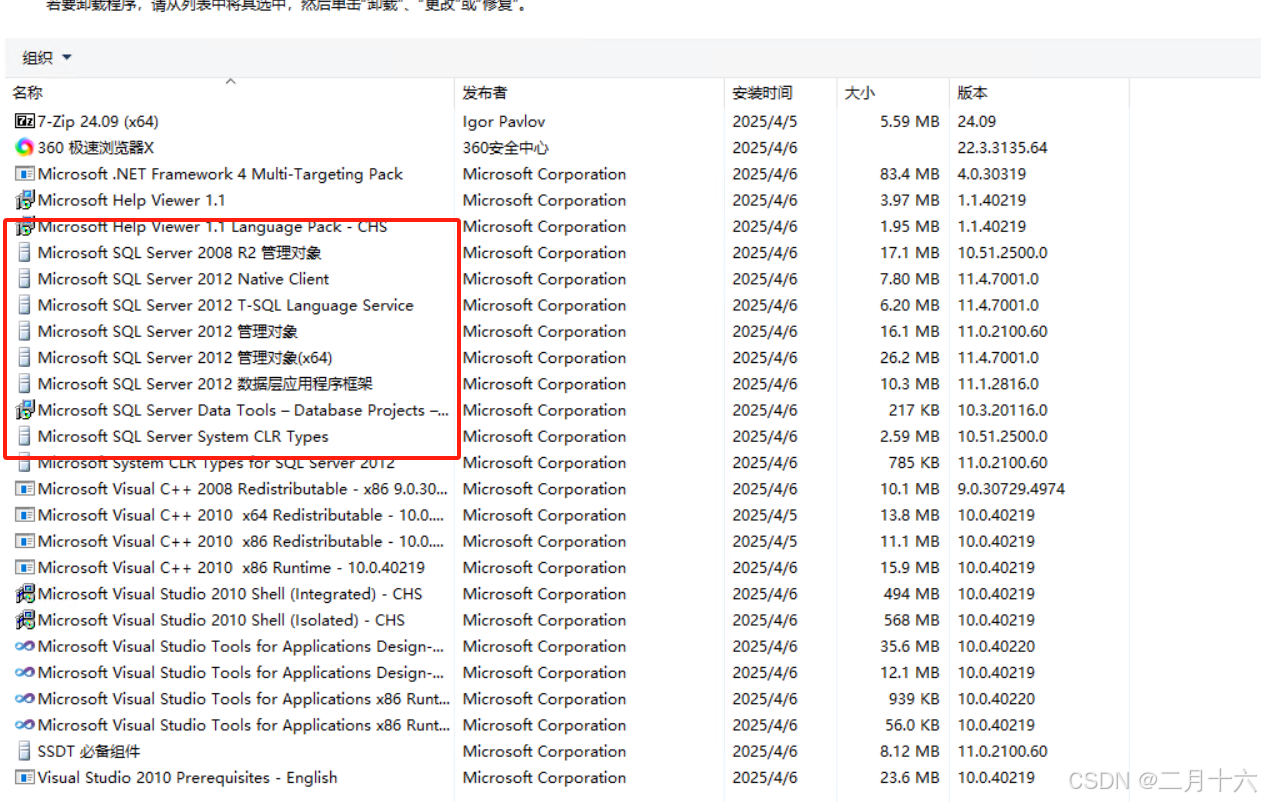Viewport: 1261px width, 802px height.
Task: Click icon for SQL Server 2012 Native Client
Action: point(25,279)
